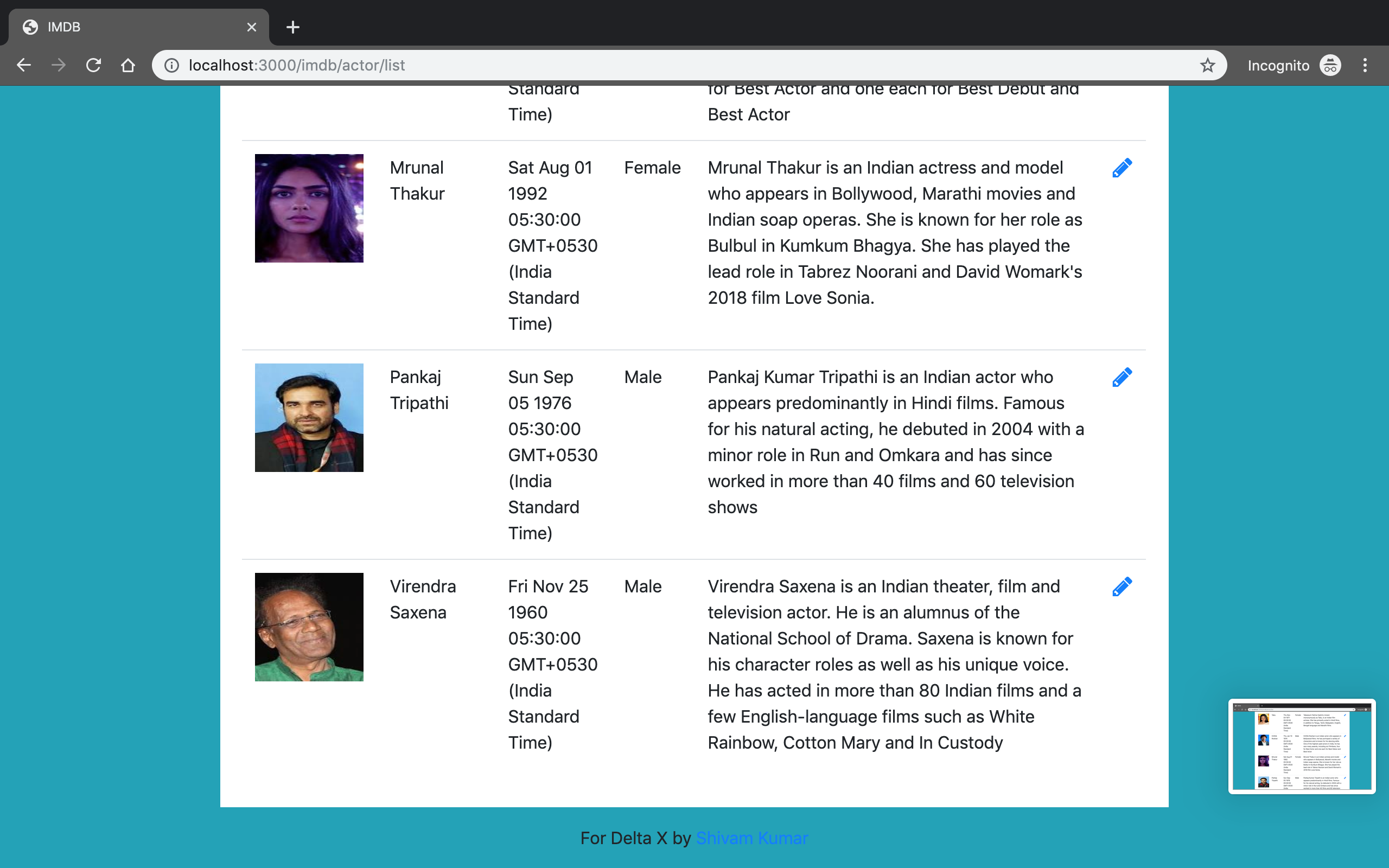
Task: Edit Mrunal Thakur's actor details
Action: tap(1122, 168)
